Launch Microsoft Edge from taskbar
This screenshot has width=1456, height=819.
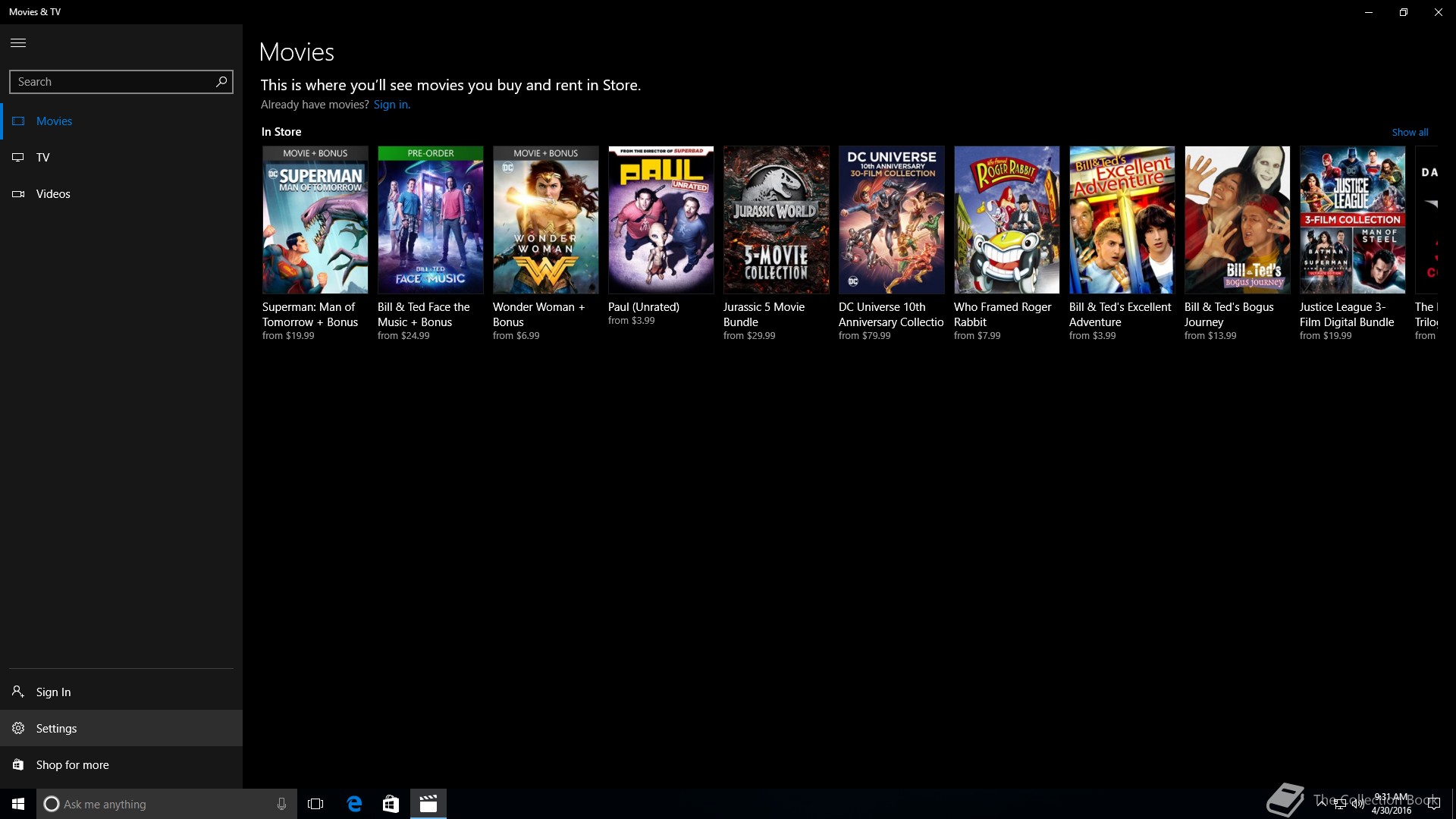354,804
